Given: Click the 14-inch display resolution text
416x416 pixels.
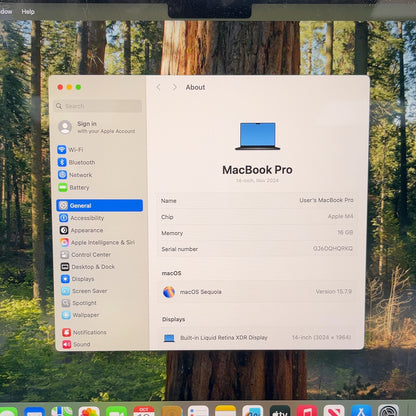Looking at the screenshot, I should pos(321,337).
